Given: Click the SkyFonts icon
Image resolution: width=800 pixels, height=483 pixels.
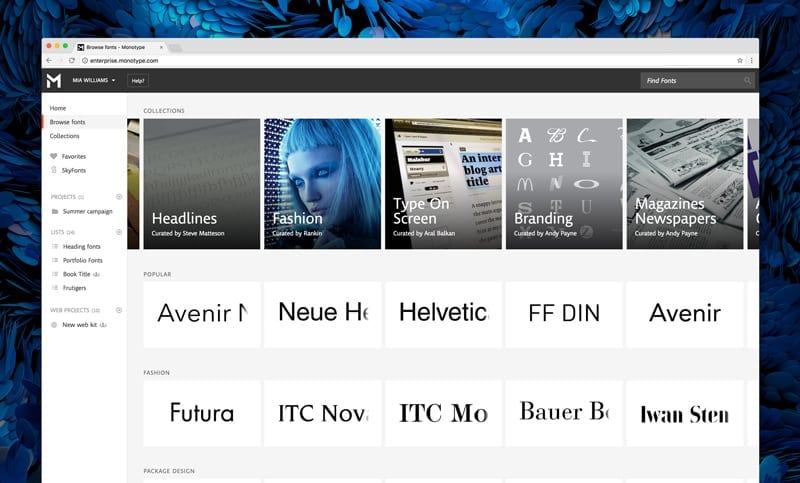Looking at the screenshot, I should coord(54,170).
